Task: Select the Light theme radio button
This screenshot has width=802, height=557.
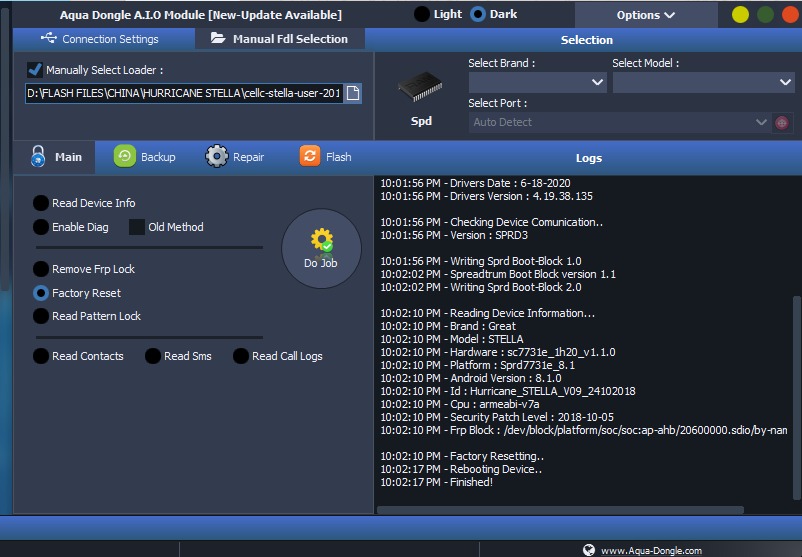Action: point(421,14)
